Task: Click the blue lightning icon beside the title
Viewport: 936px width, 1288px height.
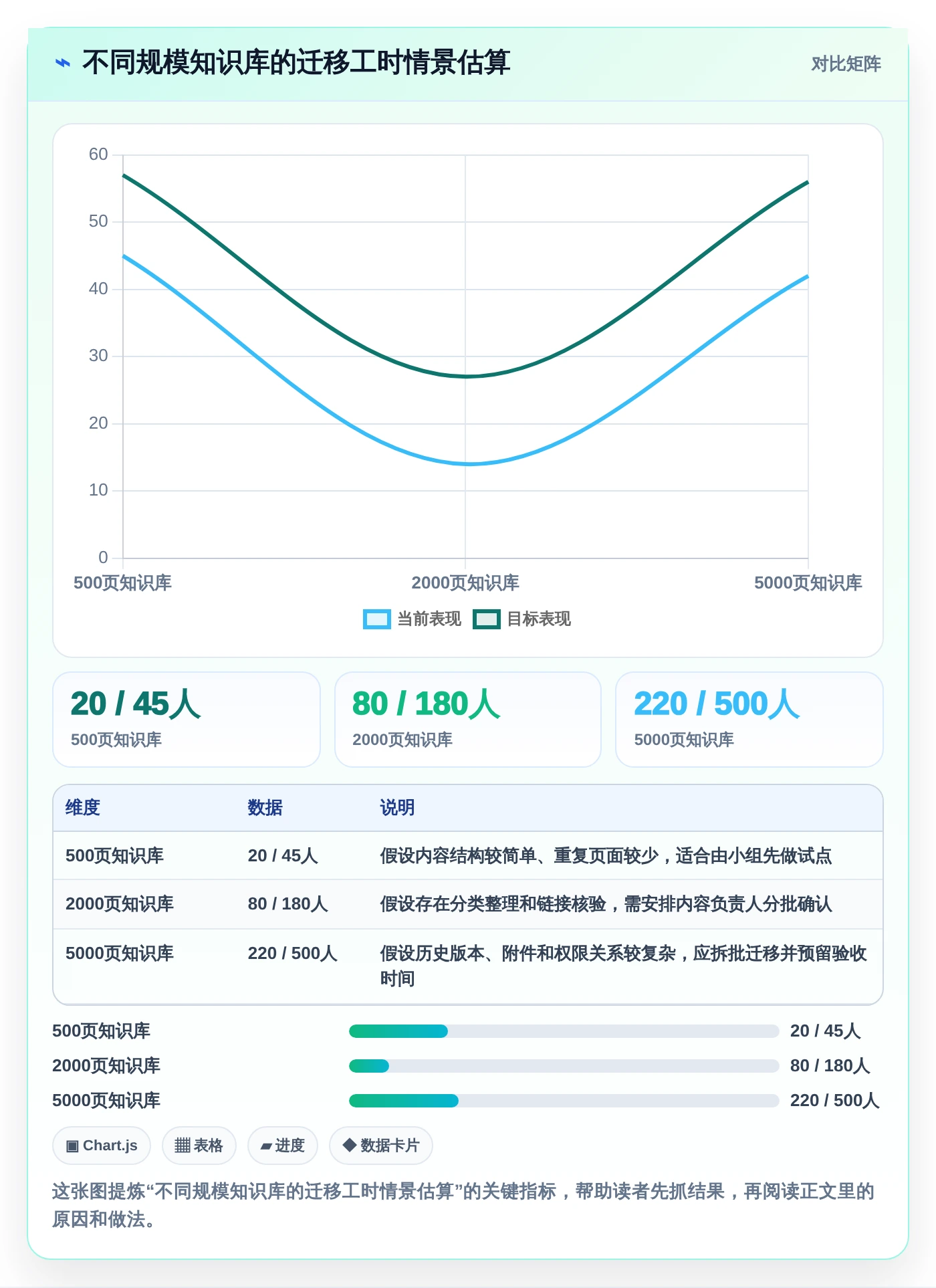Action: 63,64
